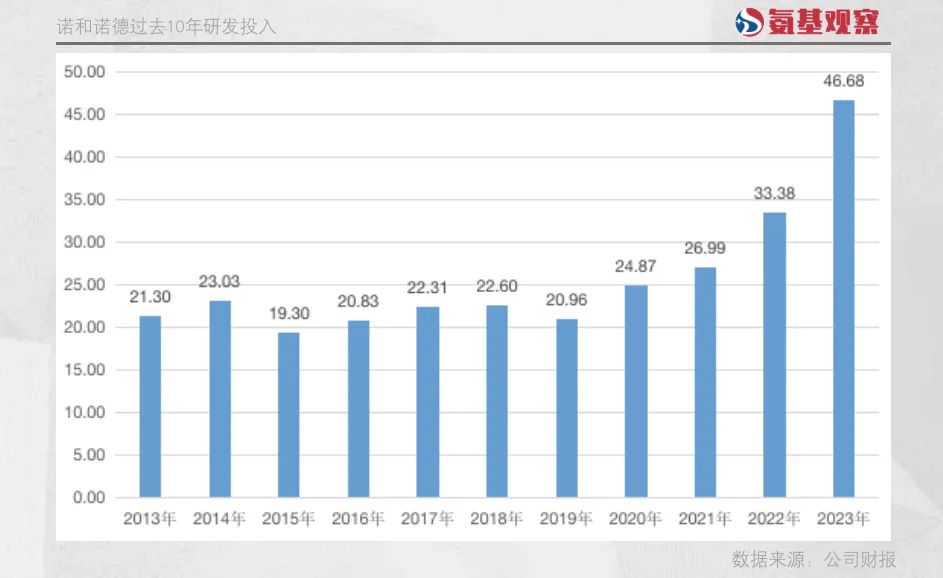Click the data label 24.87
This screenshot has height=578, width=943.
click(x=636, y=266)
